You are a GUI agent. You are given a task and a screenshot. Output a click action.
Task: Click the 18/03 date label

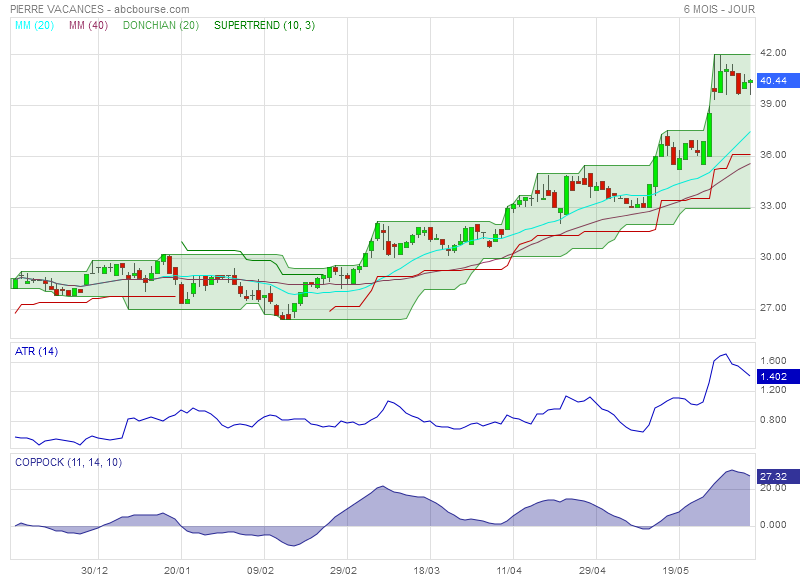(x=426, y=570)
